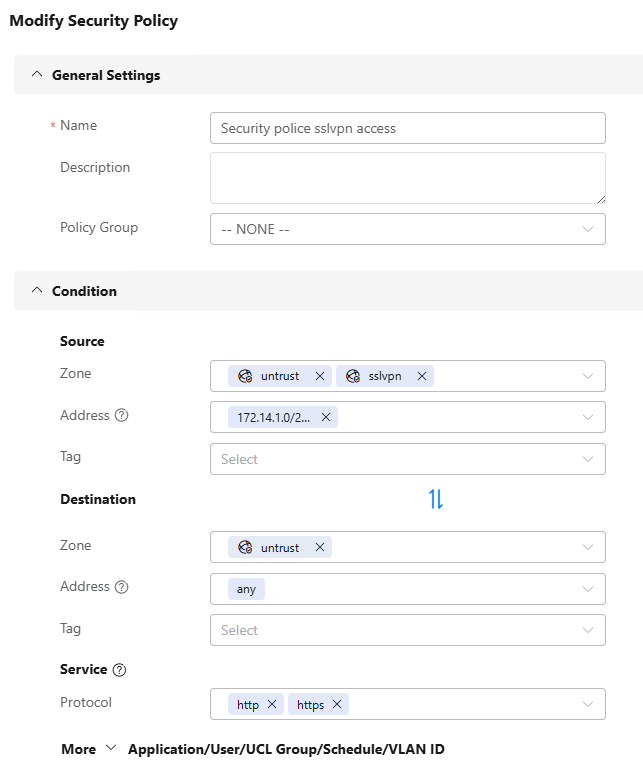Click help icon next to Service
This screenshot has height=768, width=643.
click(119, 670)
